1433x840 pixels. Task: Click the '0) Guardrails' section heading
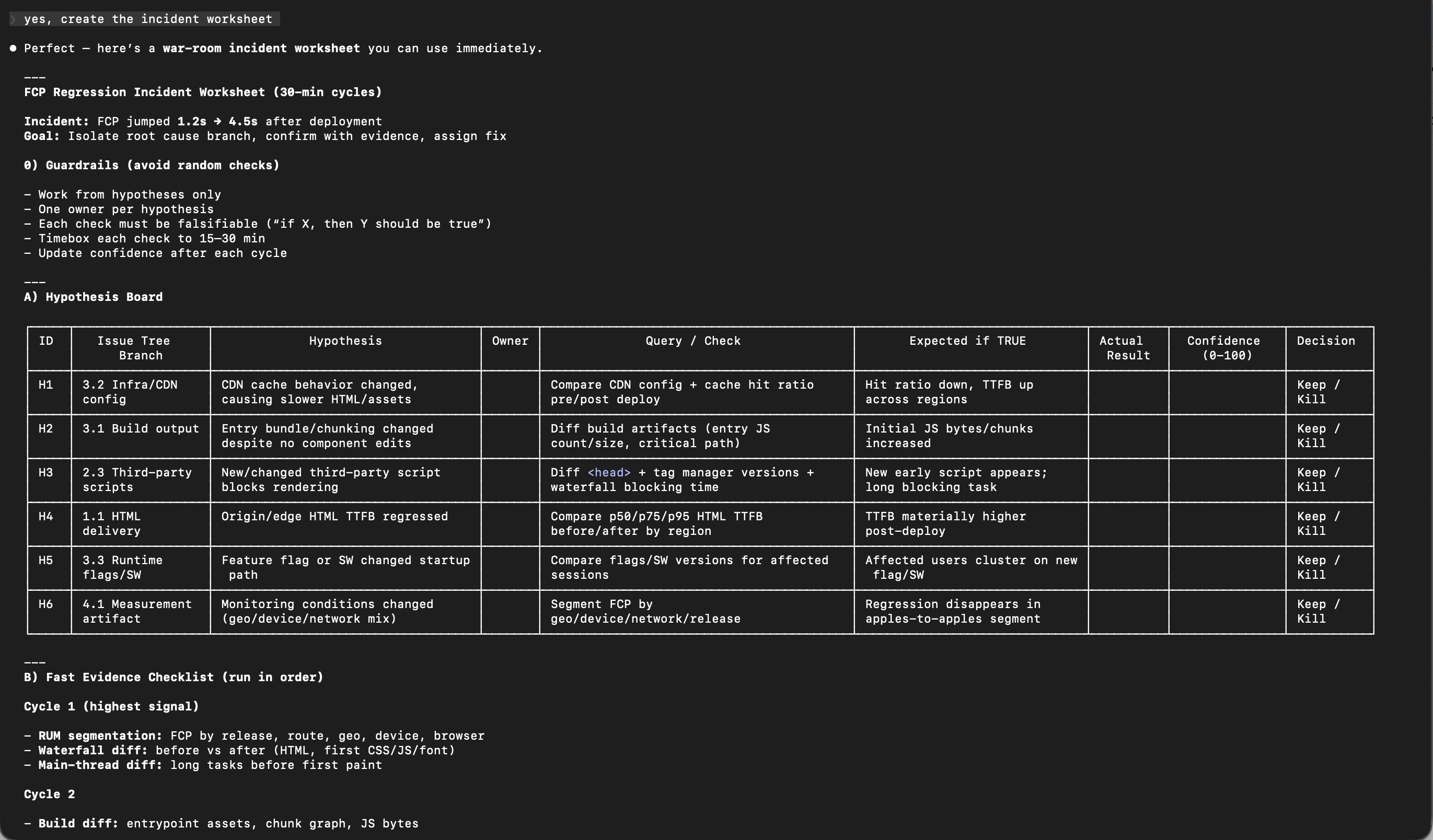tap(151, 166)
